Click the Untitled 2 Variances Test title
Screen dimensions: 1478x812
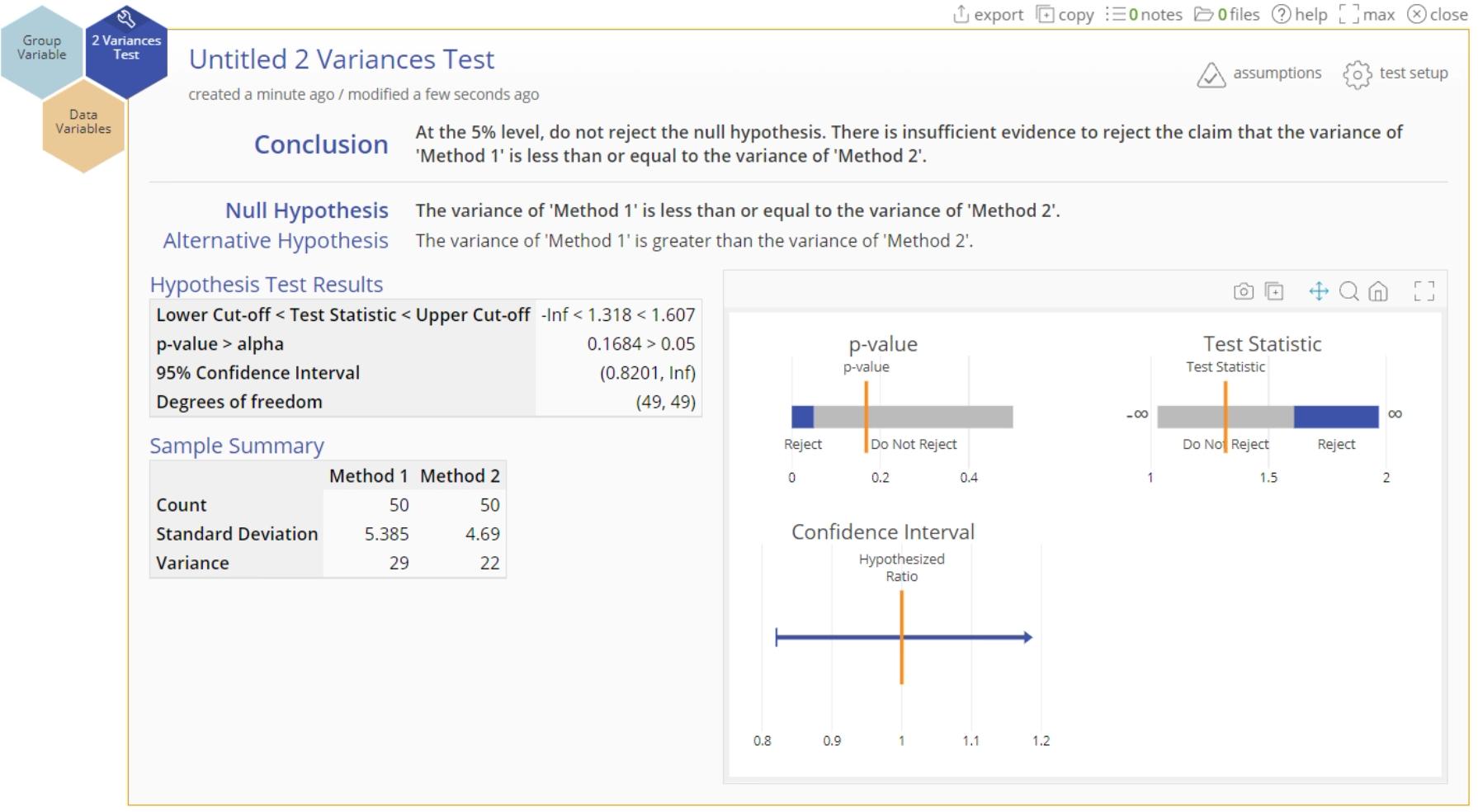(342, 59)
